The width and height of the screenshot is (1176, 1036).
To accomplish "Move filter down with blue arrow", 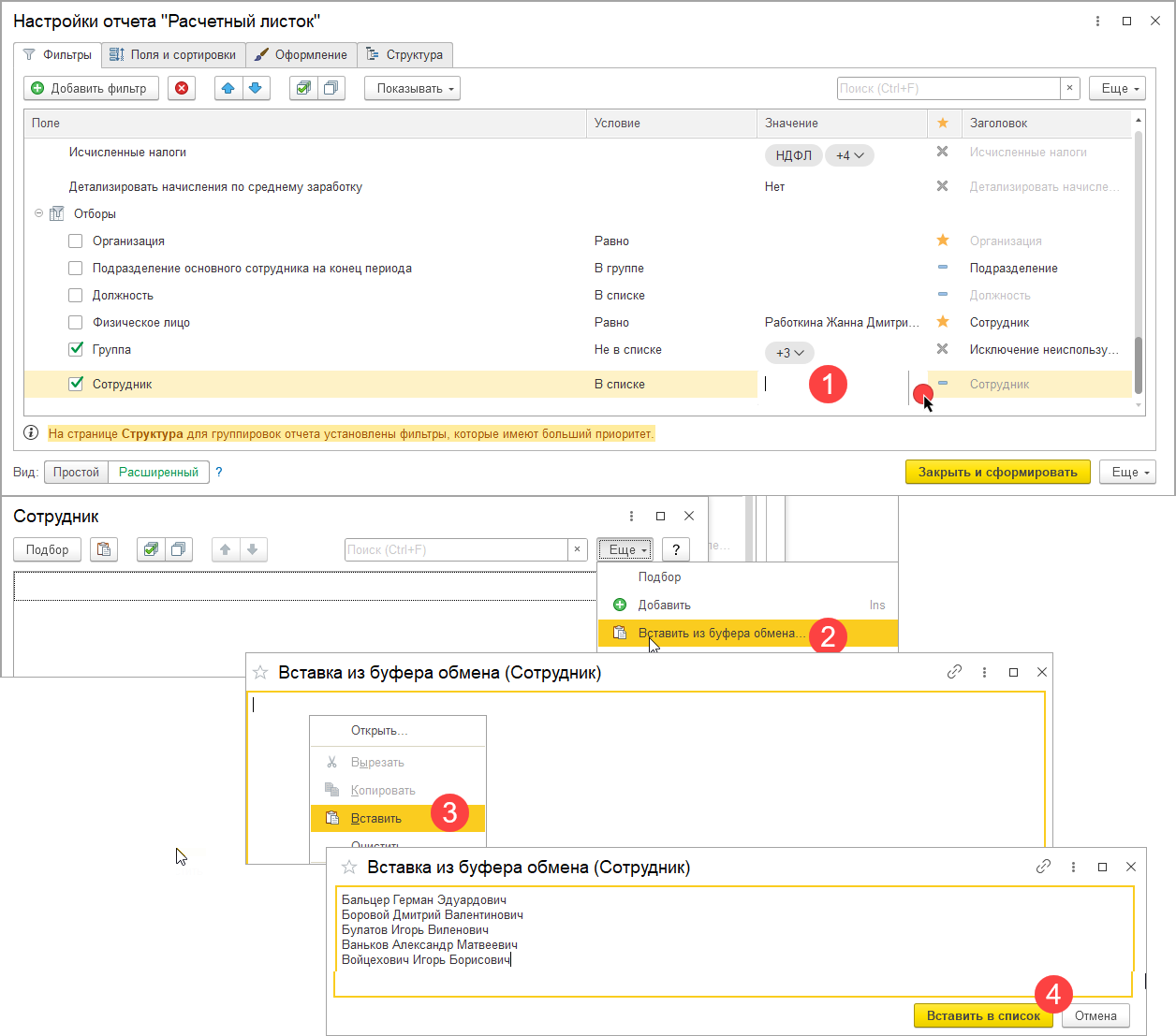I will [255, 88].
